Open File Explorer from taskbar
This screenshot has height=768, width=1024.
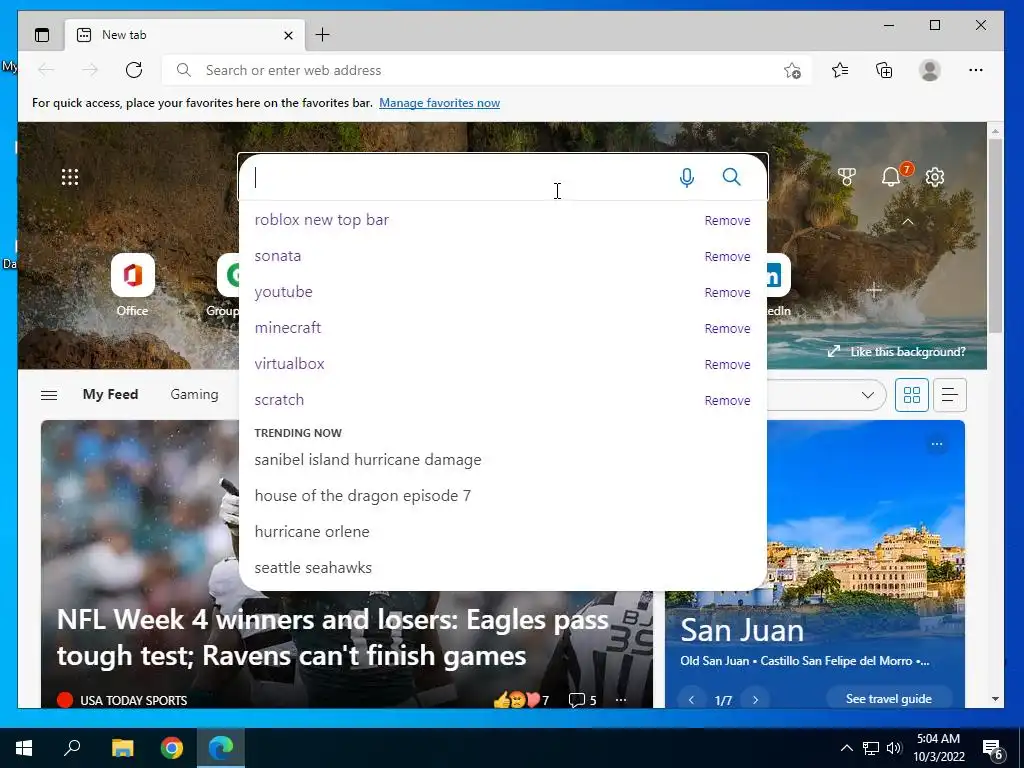pyautogui.click(x=122, y=748)
